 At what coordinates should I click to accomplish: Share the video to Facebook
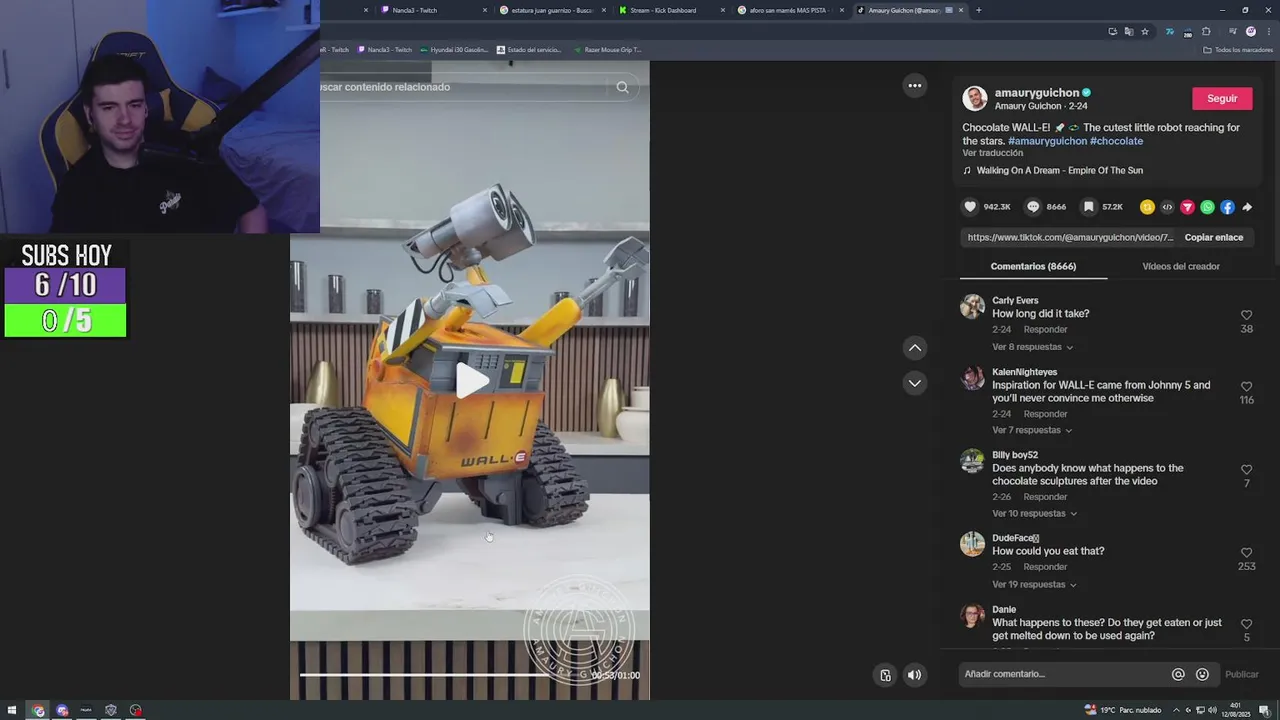tap(1227, 207)
